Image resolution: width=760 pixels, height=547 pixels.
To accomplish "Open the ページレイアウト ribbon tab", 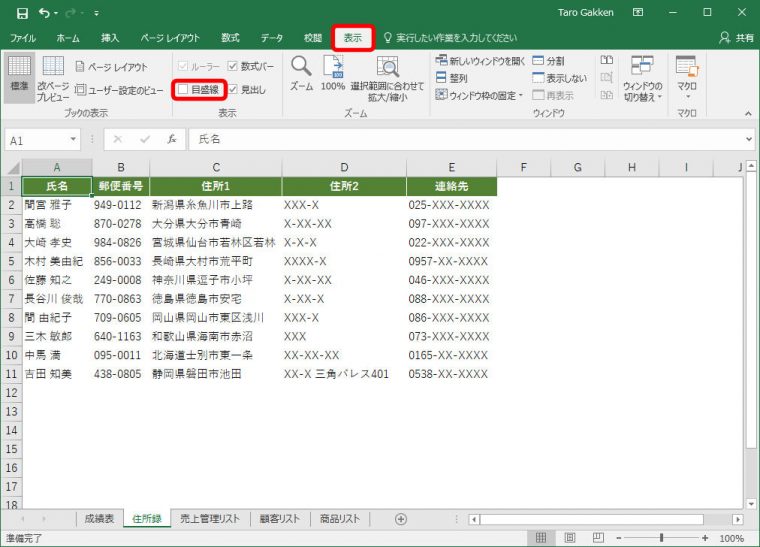I will tap(170, 38).
